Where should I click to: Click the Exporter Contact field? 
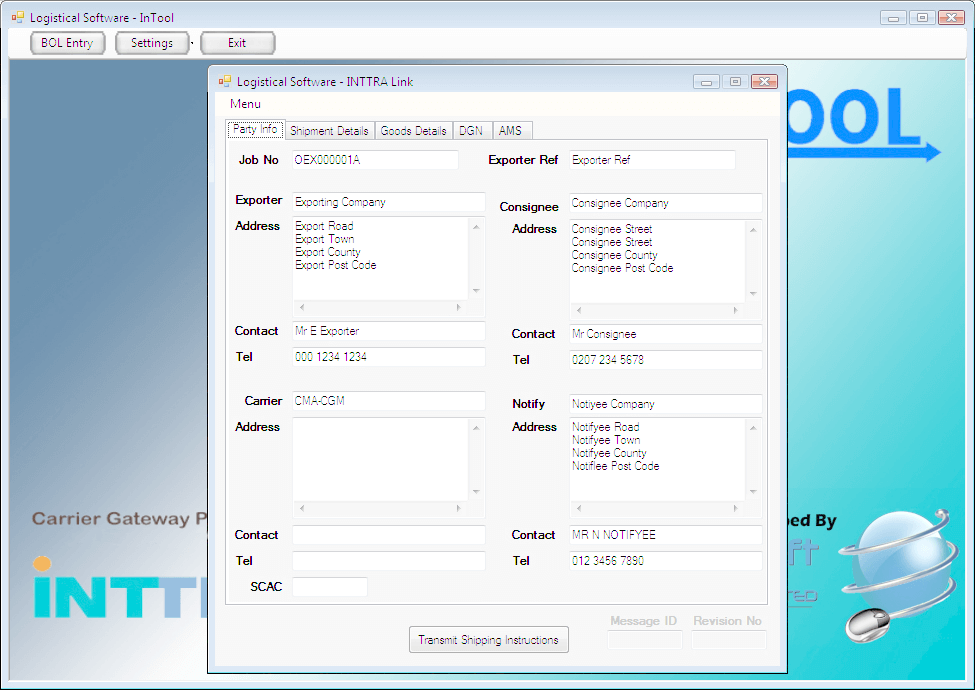[x=389, y=331]
